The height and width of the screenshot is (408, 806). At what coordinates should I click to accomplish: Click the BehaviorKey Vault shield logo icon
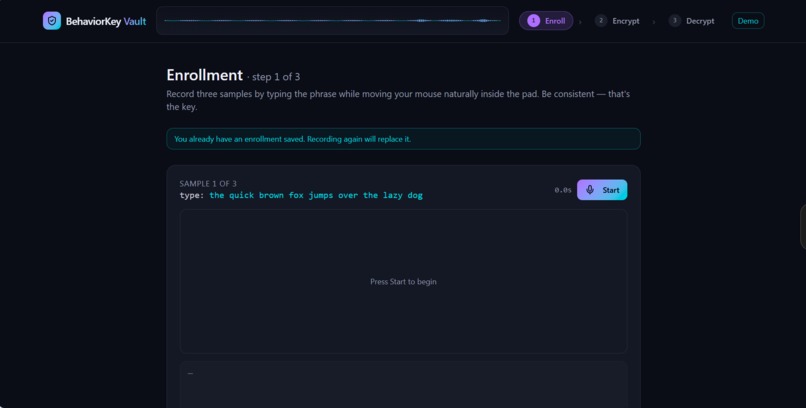click(x=52, y=21)
